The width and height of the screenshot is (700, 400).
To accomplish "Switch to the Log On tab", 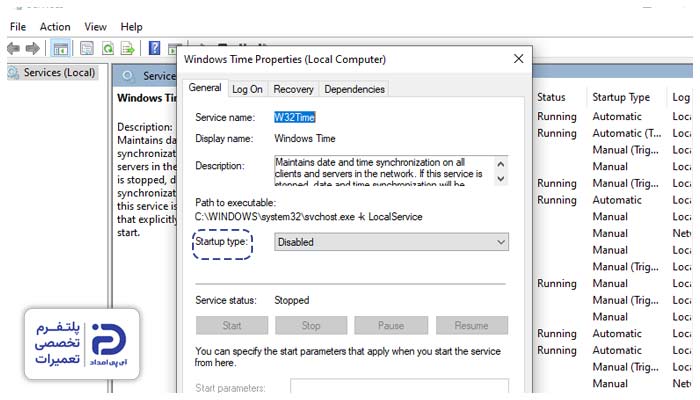I will (x=247, y=89).
